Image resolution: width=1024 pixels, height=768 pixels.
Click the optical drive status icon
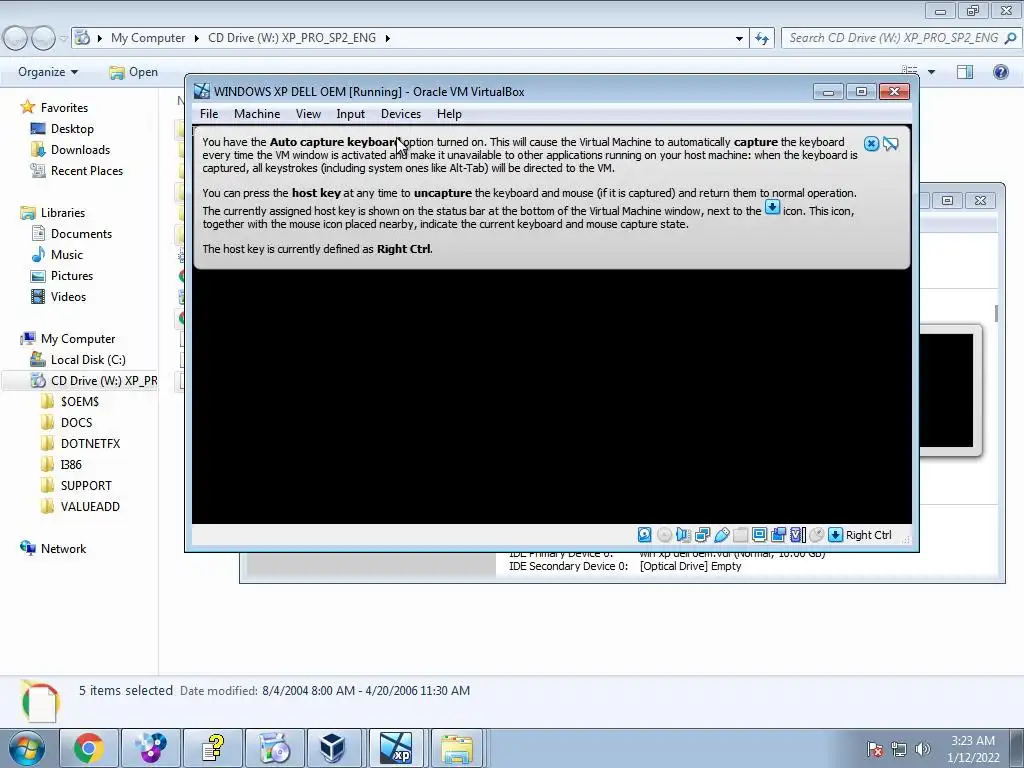pos(664,535)
